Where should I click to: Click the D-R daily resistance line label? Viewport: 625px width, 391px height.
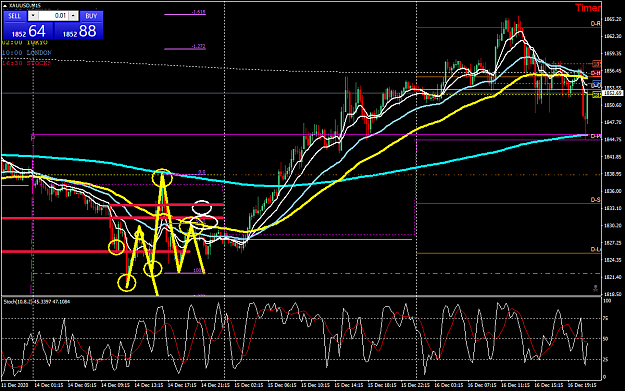[596, 24]
